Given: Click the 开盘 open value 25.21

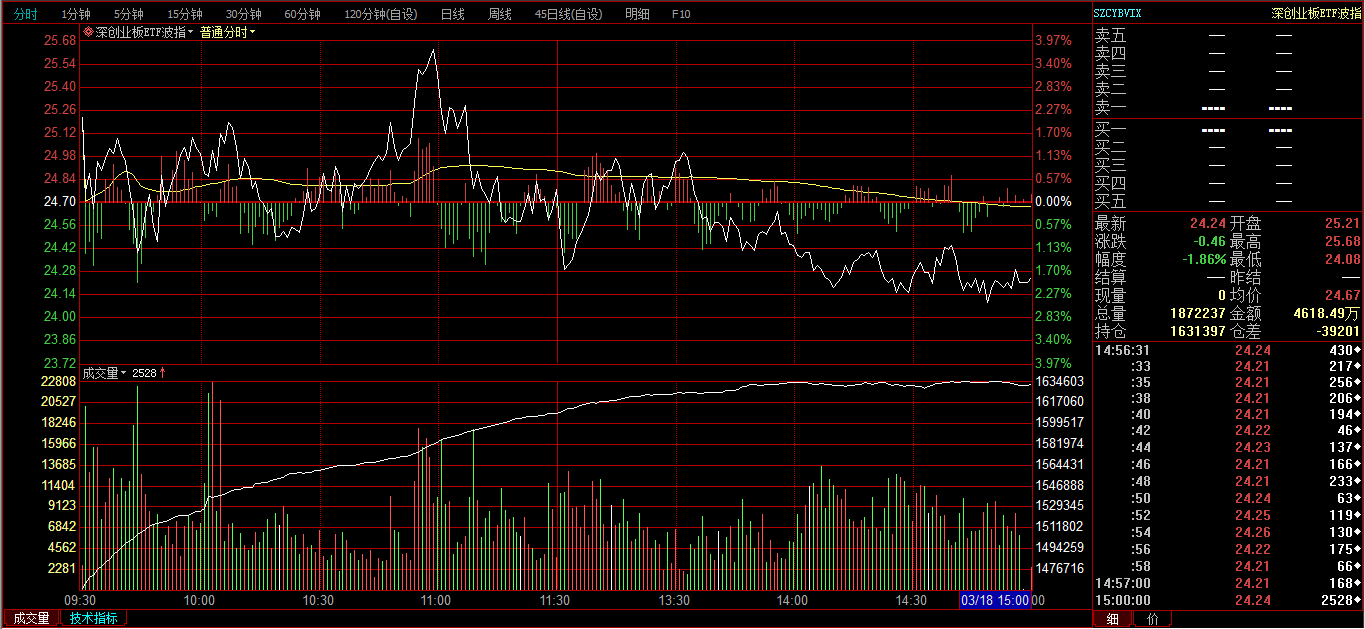Looking at the screenshot, I should click(x=1342, y=223).
